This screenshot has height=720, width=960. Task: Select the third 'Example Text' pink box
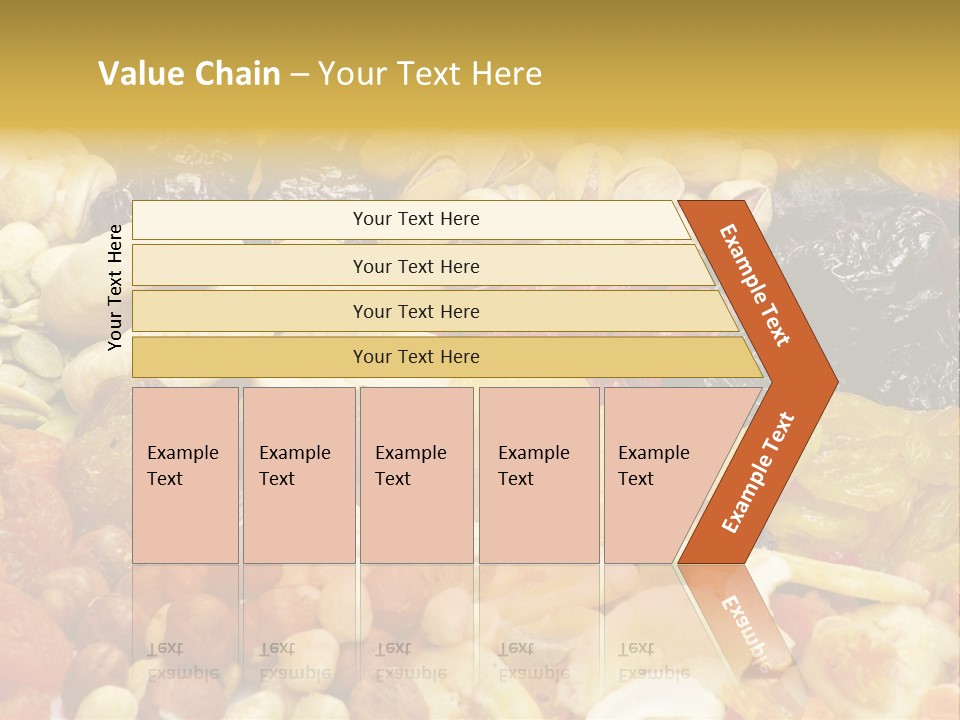point(416,475)
